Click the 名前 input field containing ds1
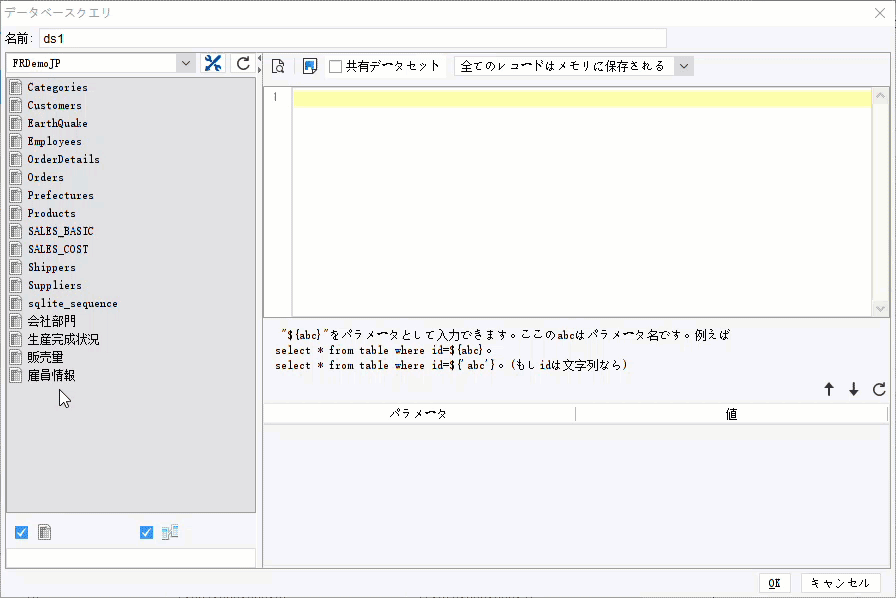Image resolution: width=896 pixels, height=598 pixels. pyautogui.click(x=353, y=38)
